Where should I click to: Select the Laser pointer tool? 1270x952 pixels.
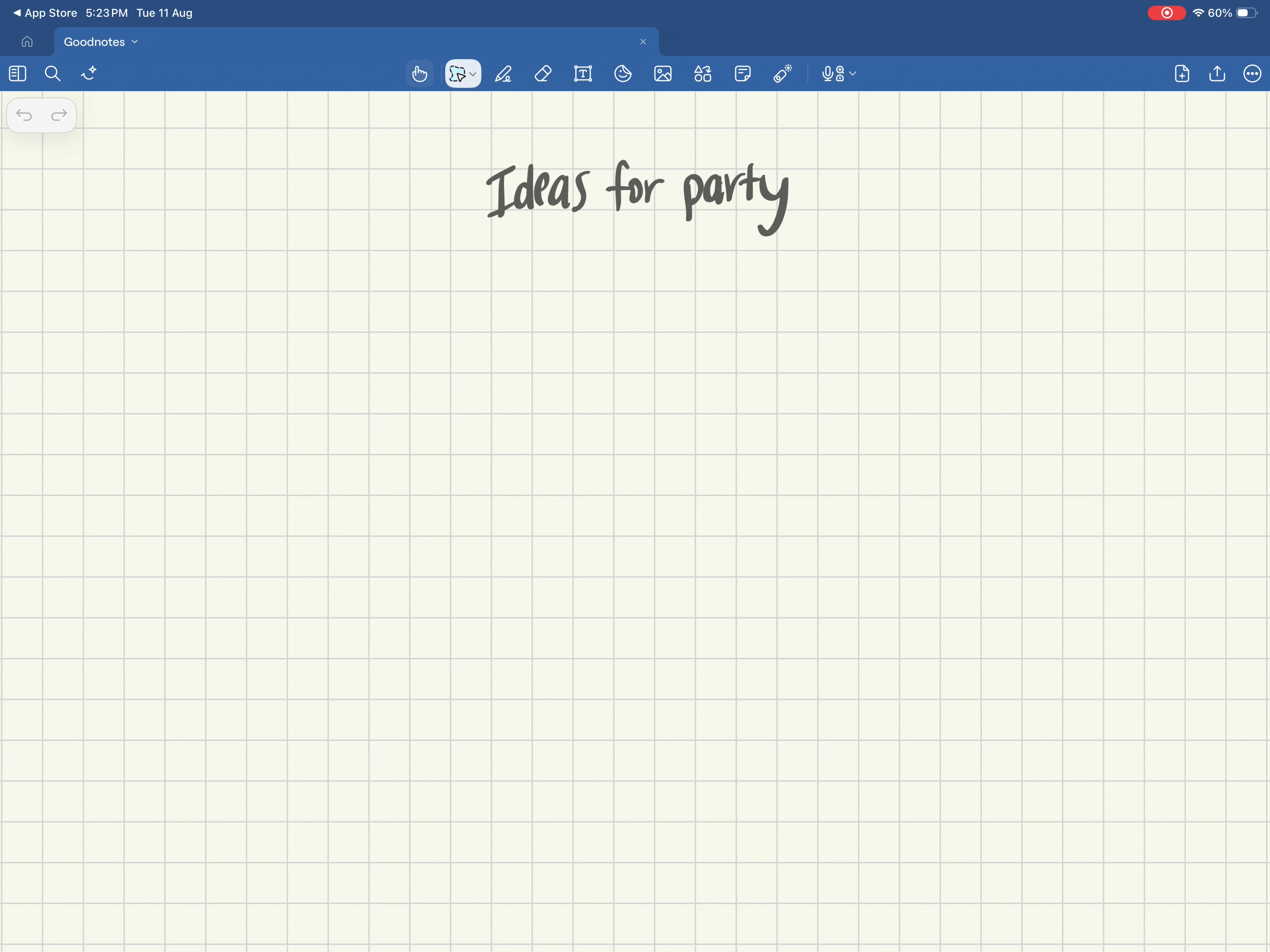click(782, 73)
